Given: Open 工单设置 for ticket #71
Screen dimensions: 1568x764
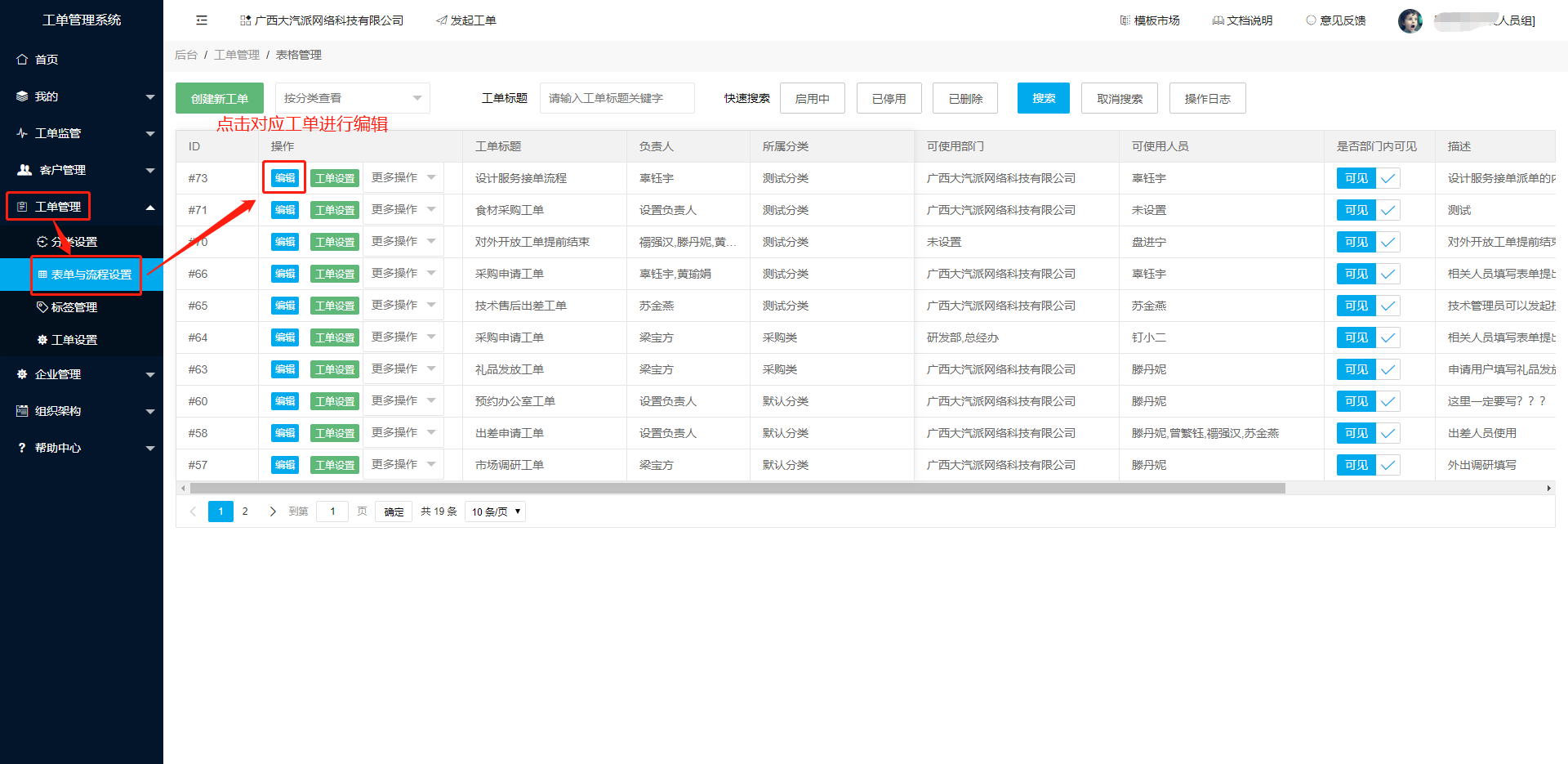Looking at the screenshot, I should [x=335, y=210].
